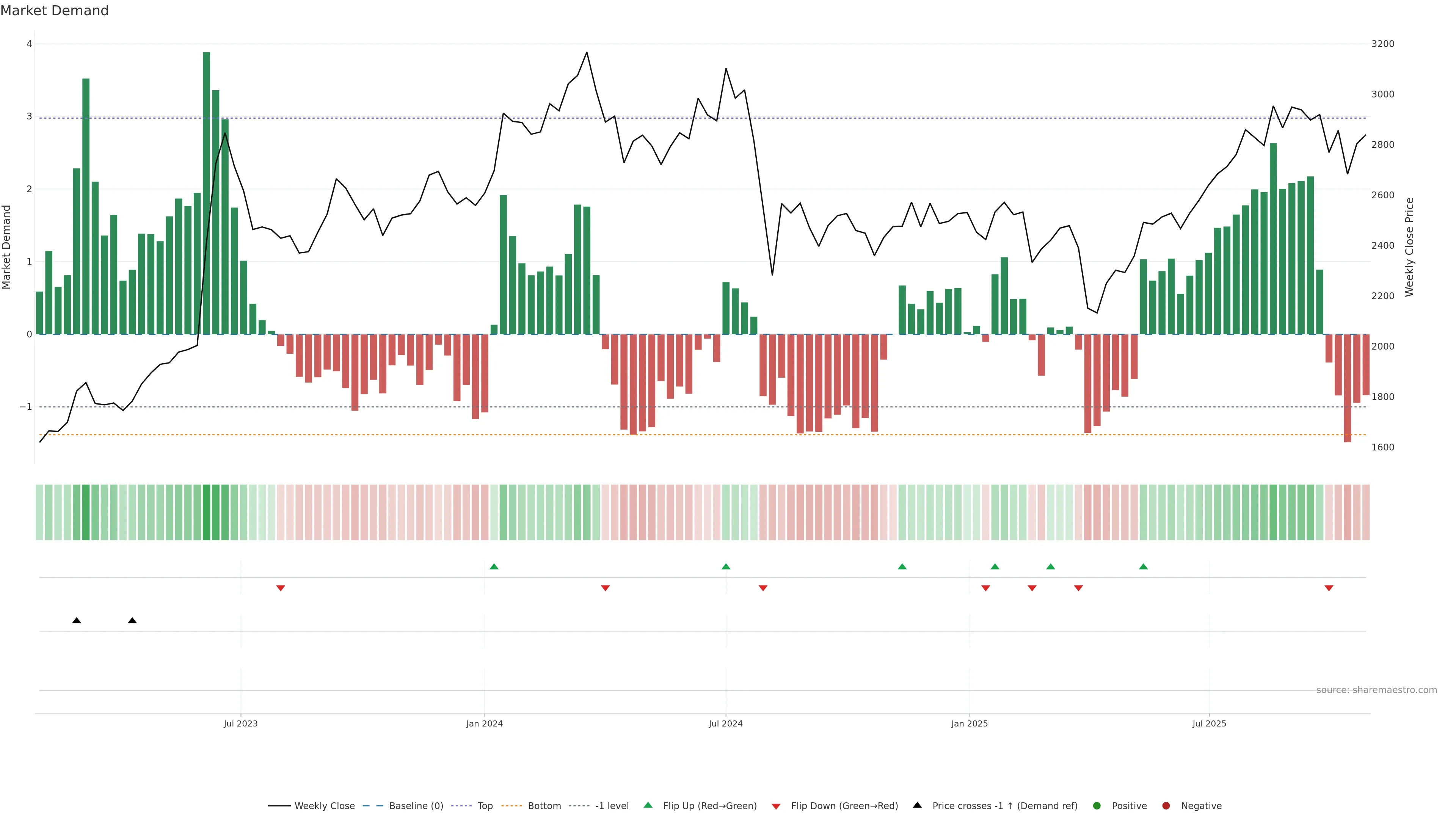Click the first red flip-down marker after Jul 2023
This screenshot has height=819, width=1456.
[x=280, y=588]
